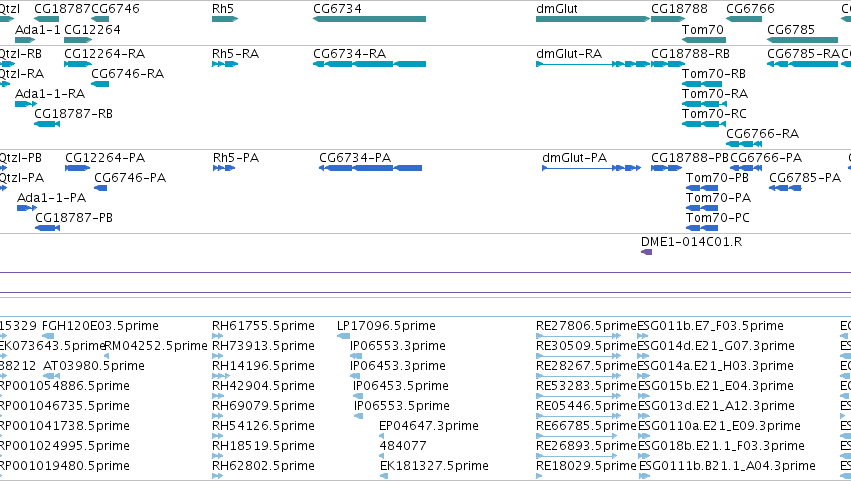Click the CG12264-PA protein label

[105, 158]
